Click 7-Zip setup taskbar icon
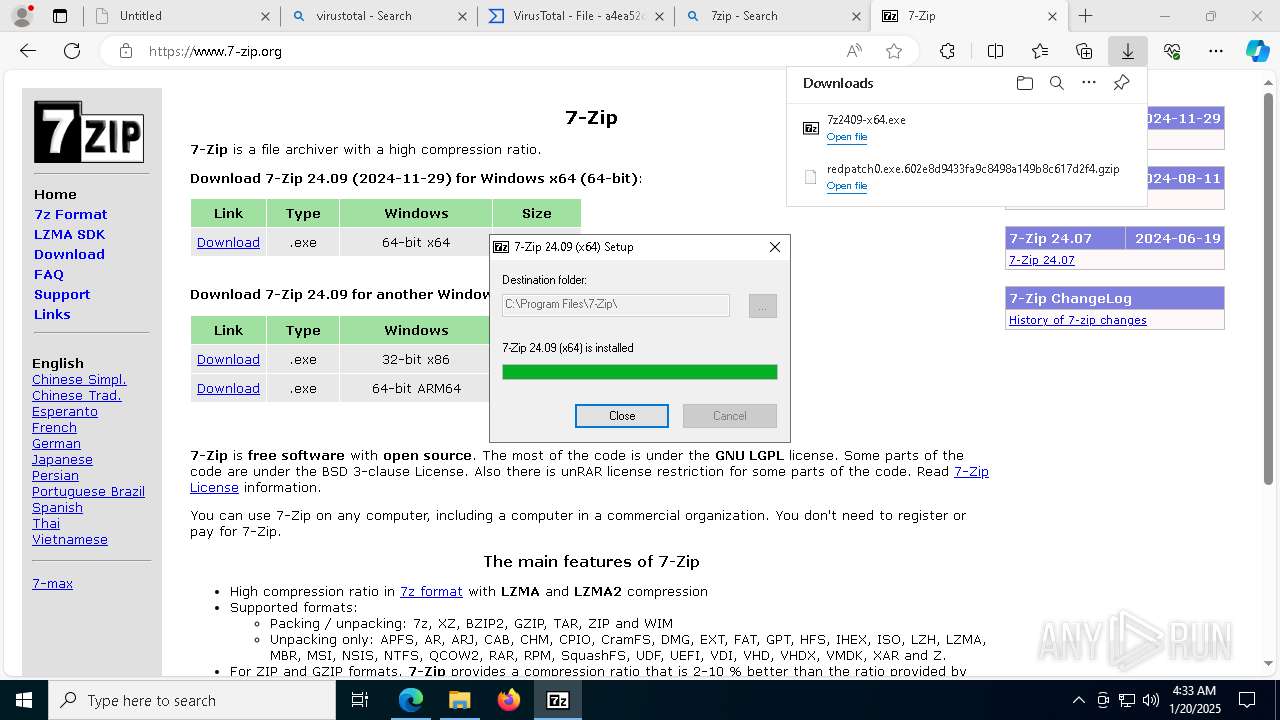 click(x=558, y=700)
